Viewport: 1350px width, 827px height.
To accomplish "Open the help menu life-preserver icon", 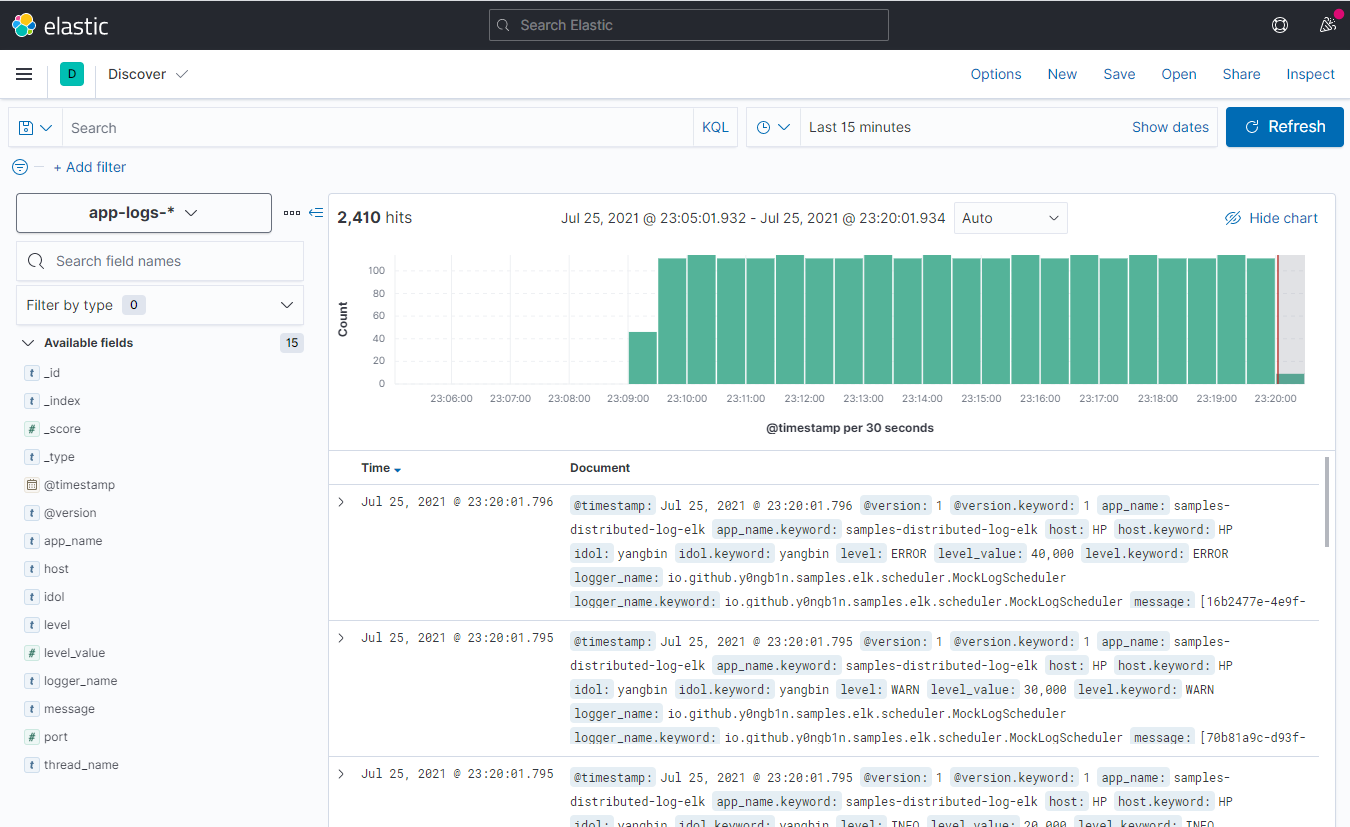I will tap(1279, 24).
